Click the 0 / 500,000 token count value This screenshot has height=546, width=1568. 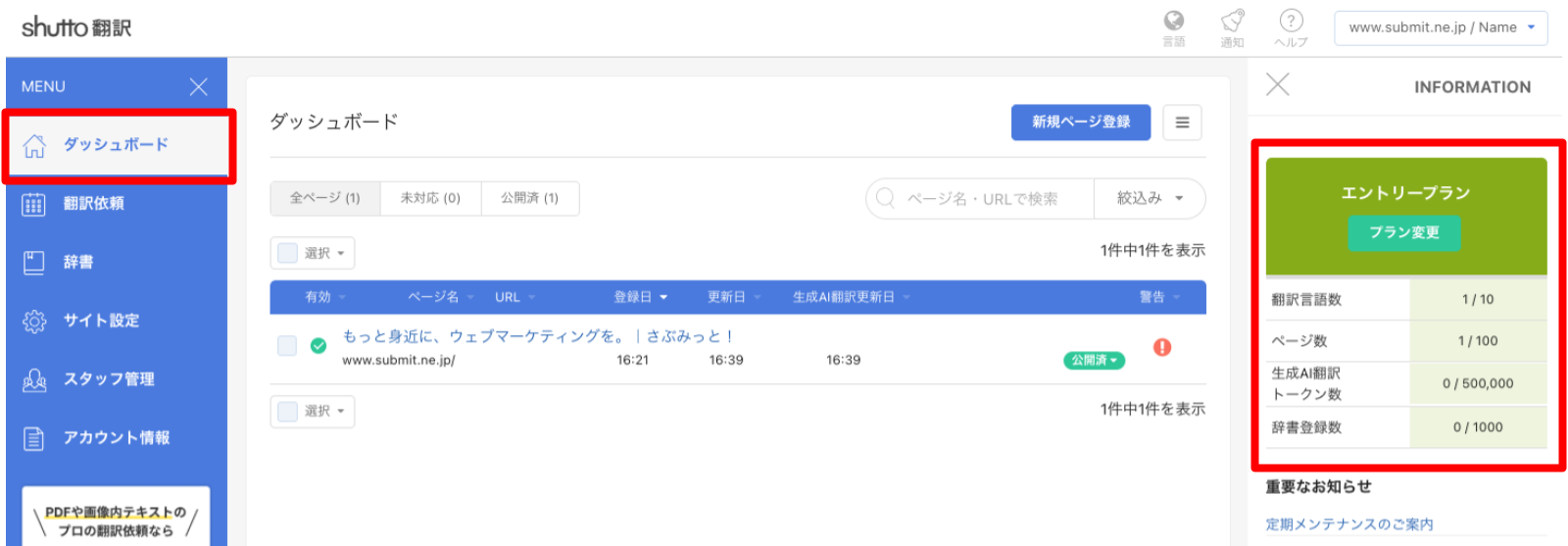coord(1478,383)
